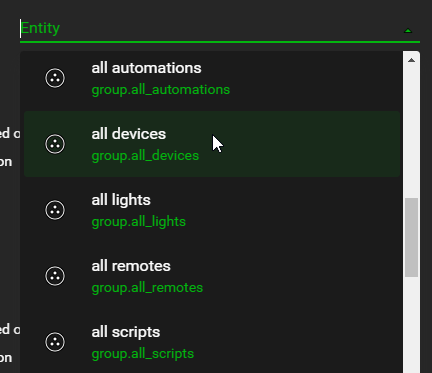432x373 pixels.
Task: Click the scrollbar track above the thumb
Action: point(411,133)
